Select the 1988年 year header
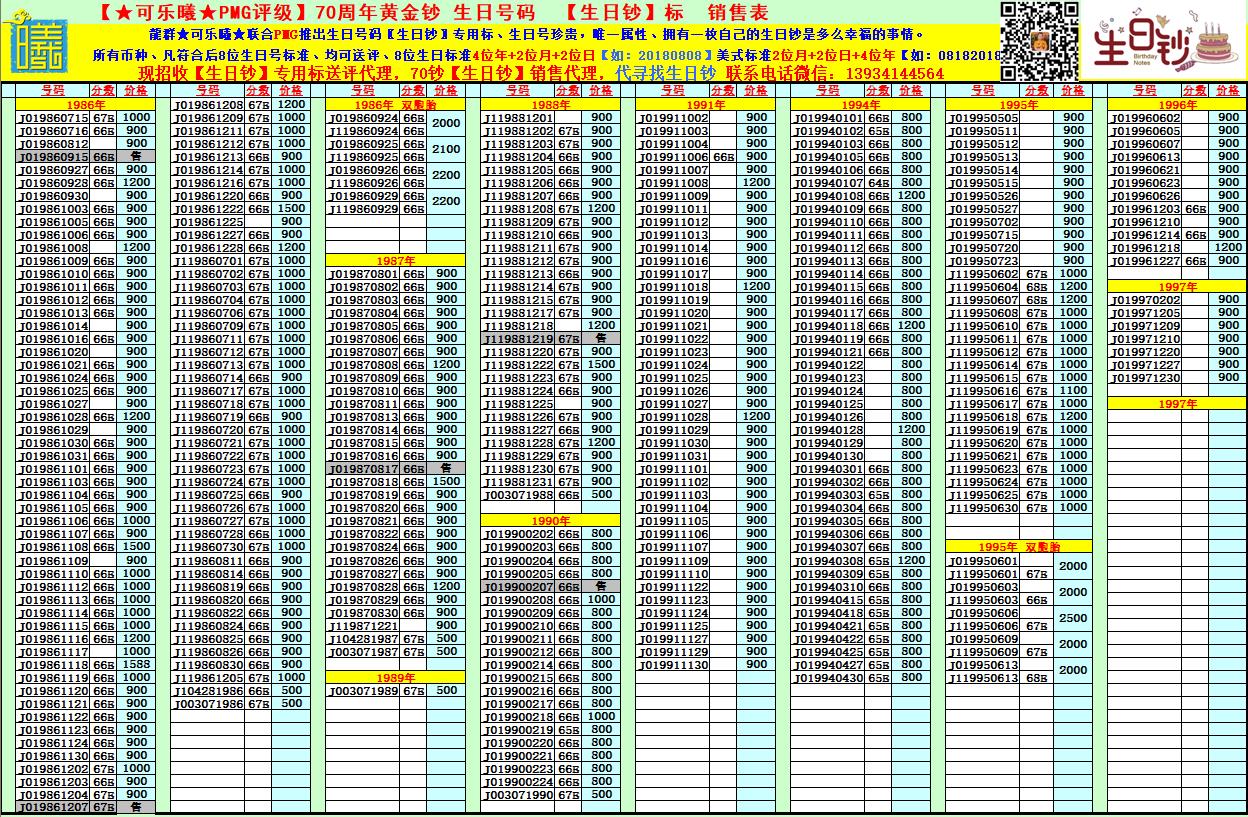Viewport: 1248px width, 817px height. point(551,105)
